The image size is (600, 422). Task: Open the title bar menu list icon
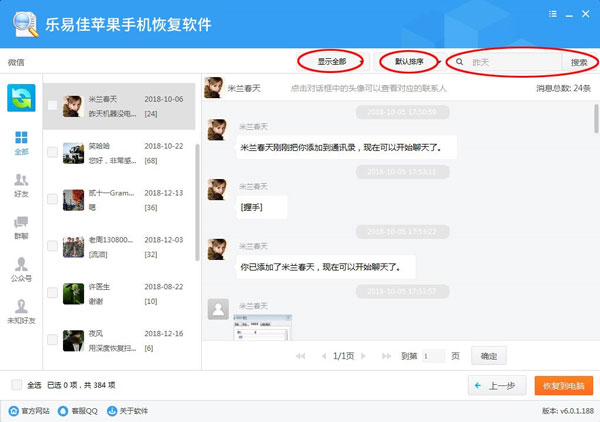point(553,14)
